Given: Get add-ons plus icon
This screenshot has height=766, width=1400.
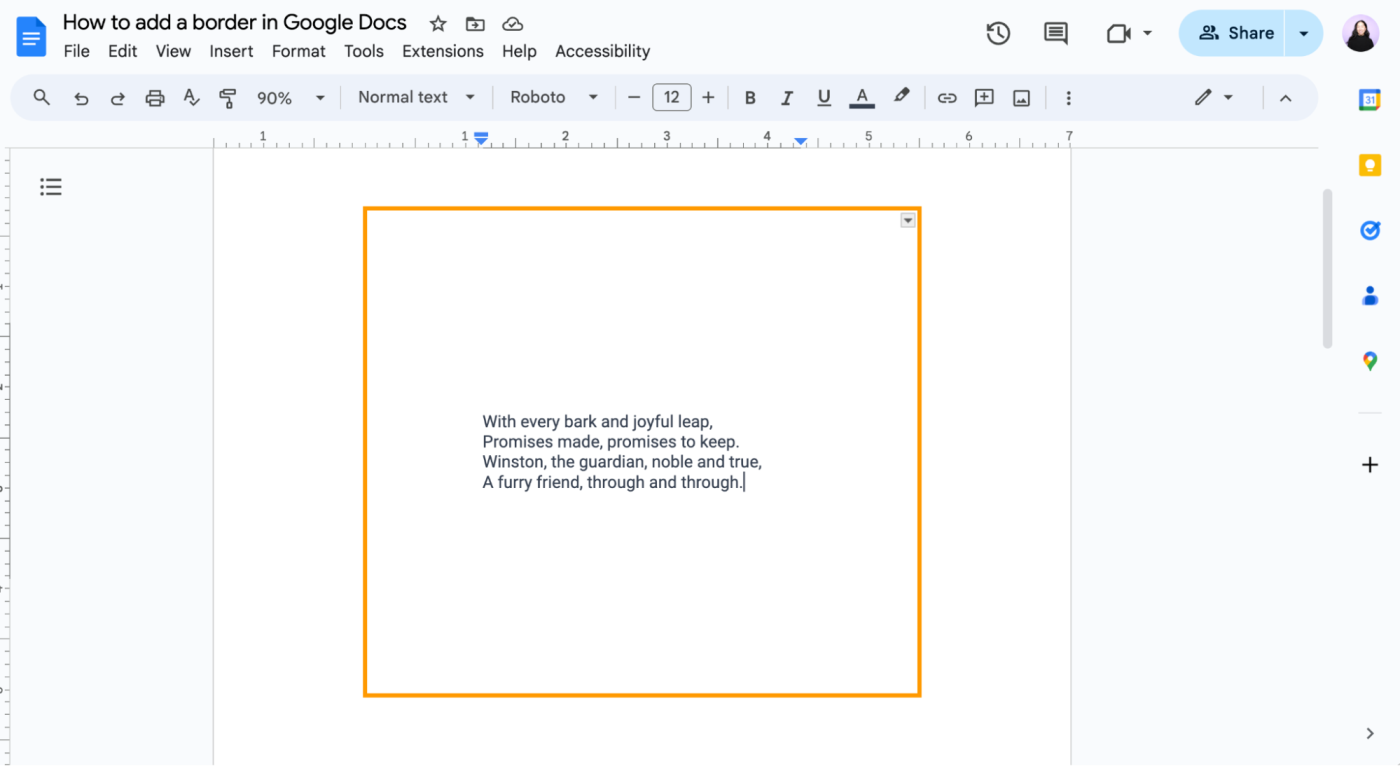Looking at the screenshot, I should coord(1370,464).
